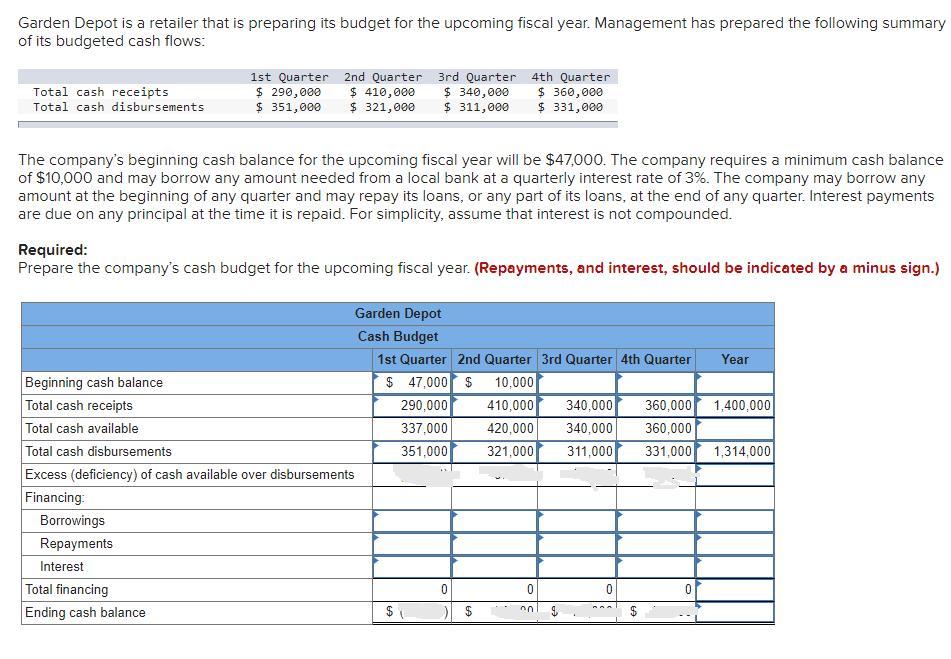Screen dimensions: 951x659
Task: Select 2nd Quarter Interest input cell
Action: [494, 567]
